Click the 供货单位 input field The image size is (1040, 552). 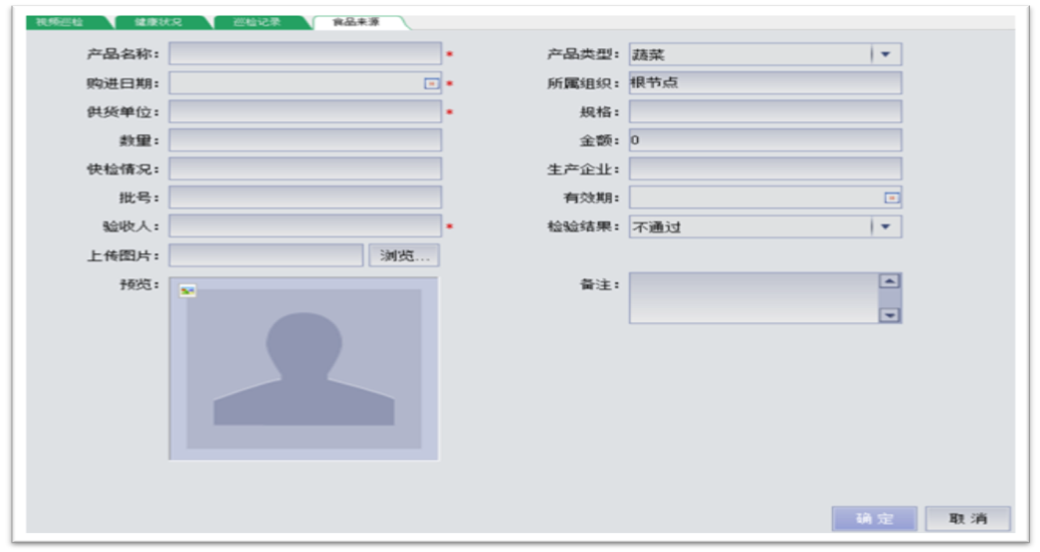coord(305,111)
